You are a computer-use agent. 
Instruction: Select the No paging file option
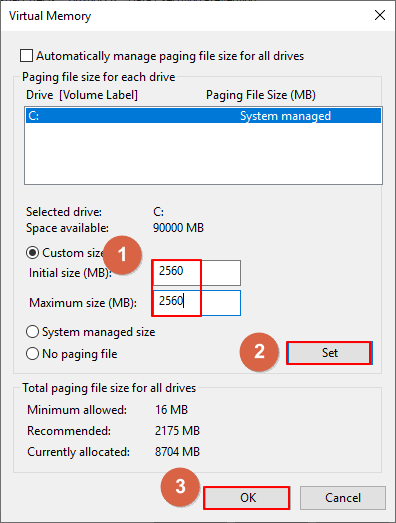click(x=32, y=354)
